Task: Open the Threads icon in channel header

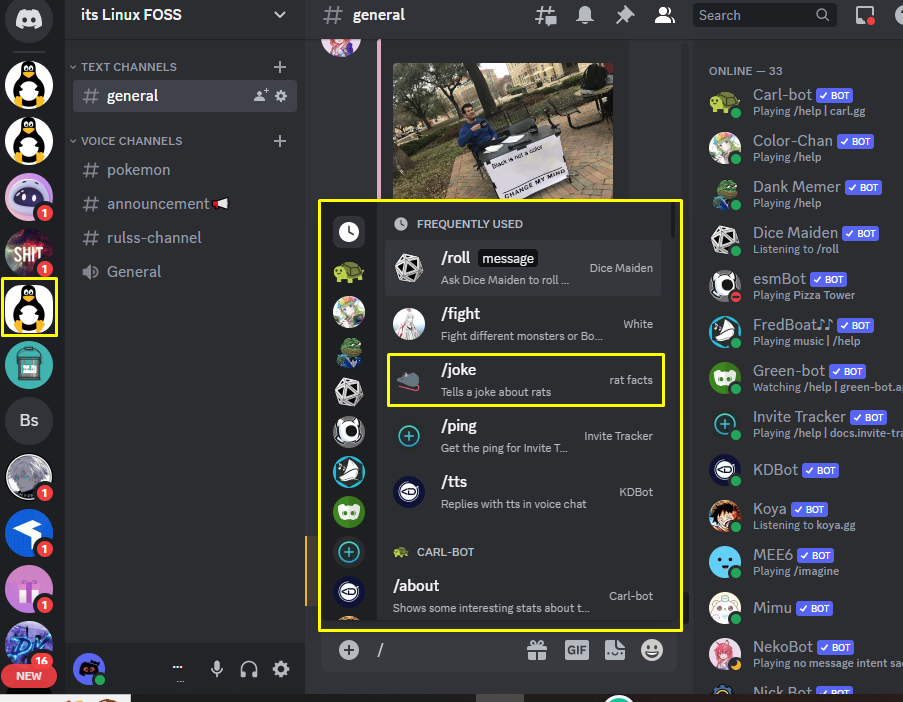Action: point(545,16)
